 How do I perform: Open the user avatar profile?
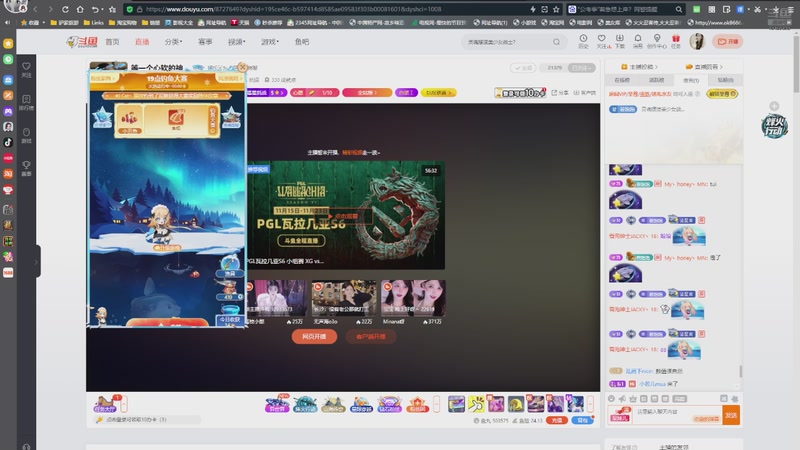coord(697,41)
